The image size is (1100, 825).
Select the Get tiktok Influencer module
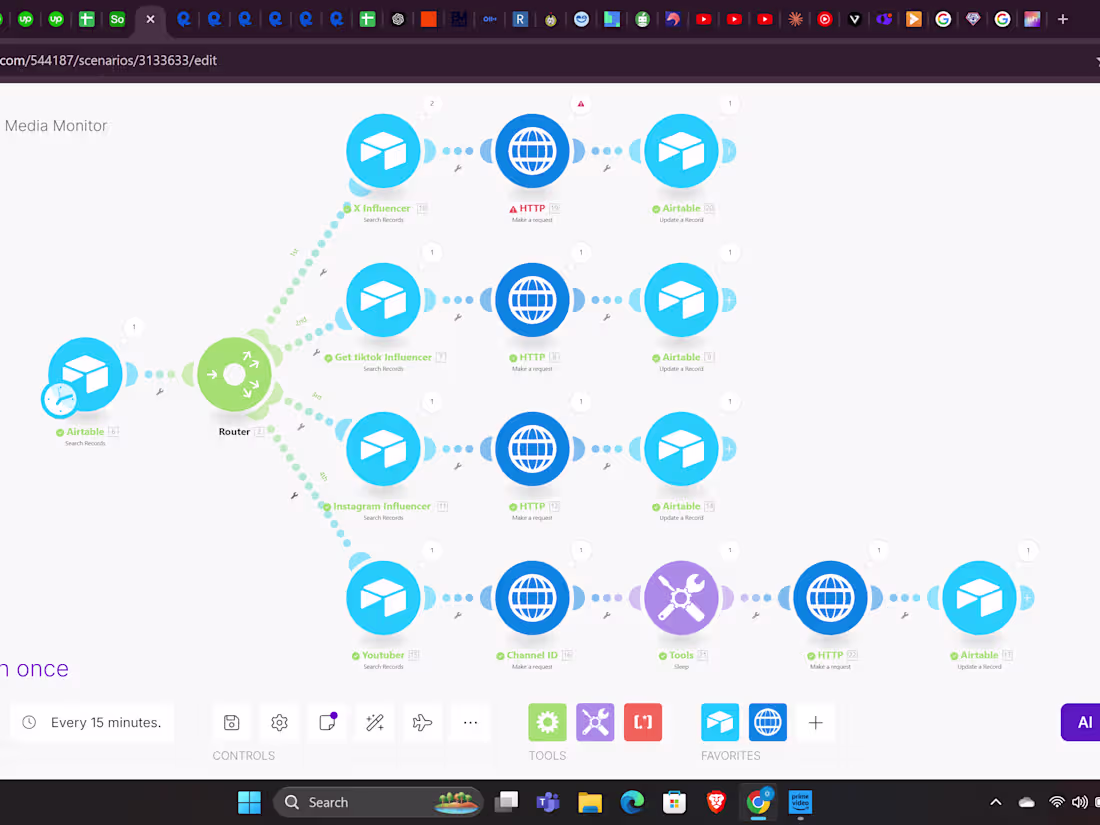click(x=383, y=299)
